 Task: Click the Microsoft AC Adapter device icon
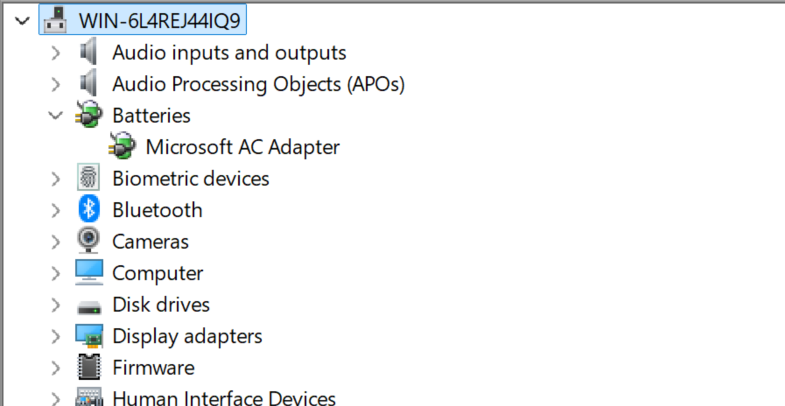(x=122, y=147)
